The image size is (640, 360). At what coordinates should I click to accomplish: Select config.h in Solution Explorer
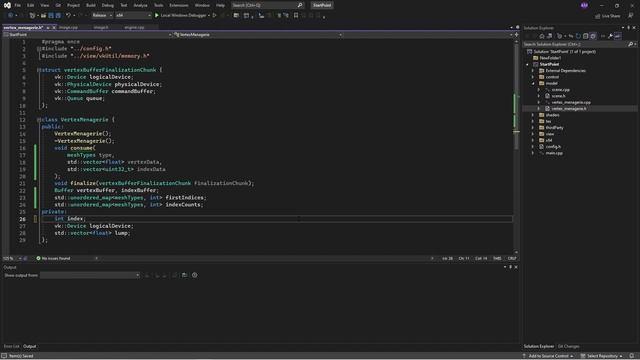(x=553, y=147)
